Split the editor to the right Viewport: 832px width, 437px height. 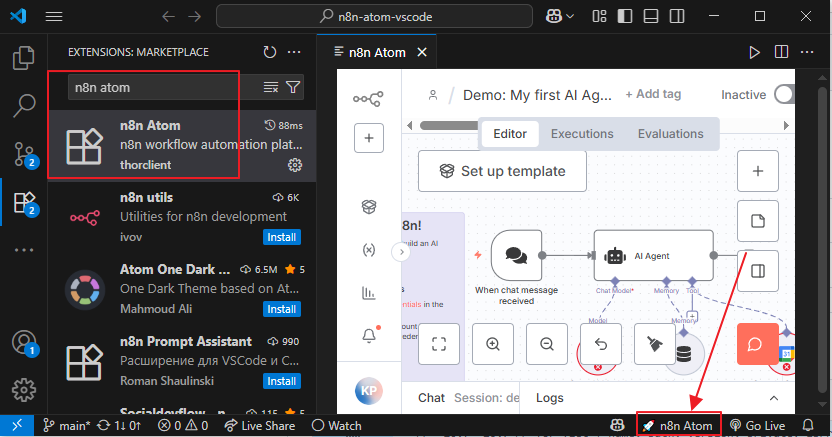781,52
